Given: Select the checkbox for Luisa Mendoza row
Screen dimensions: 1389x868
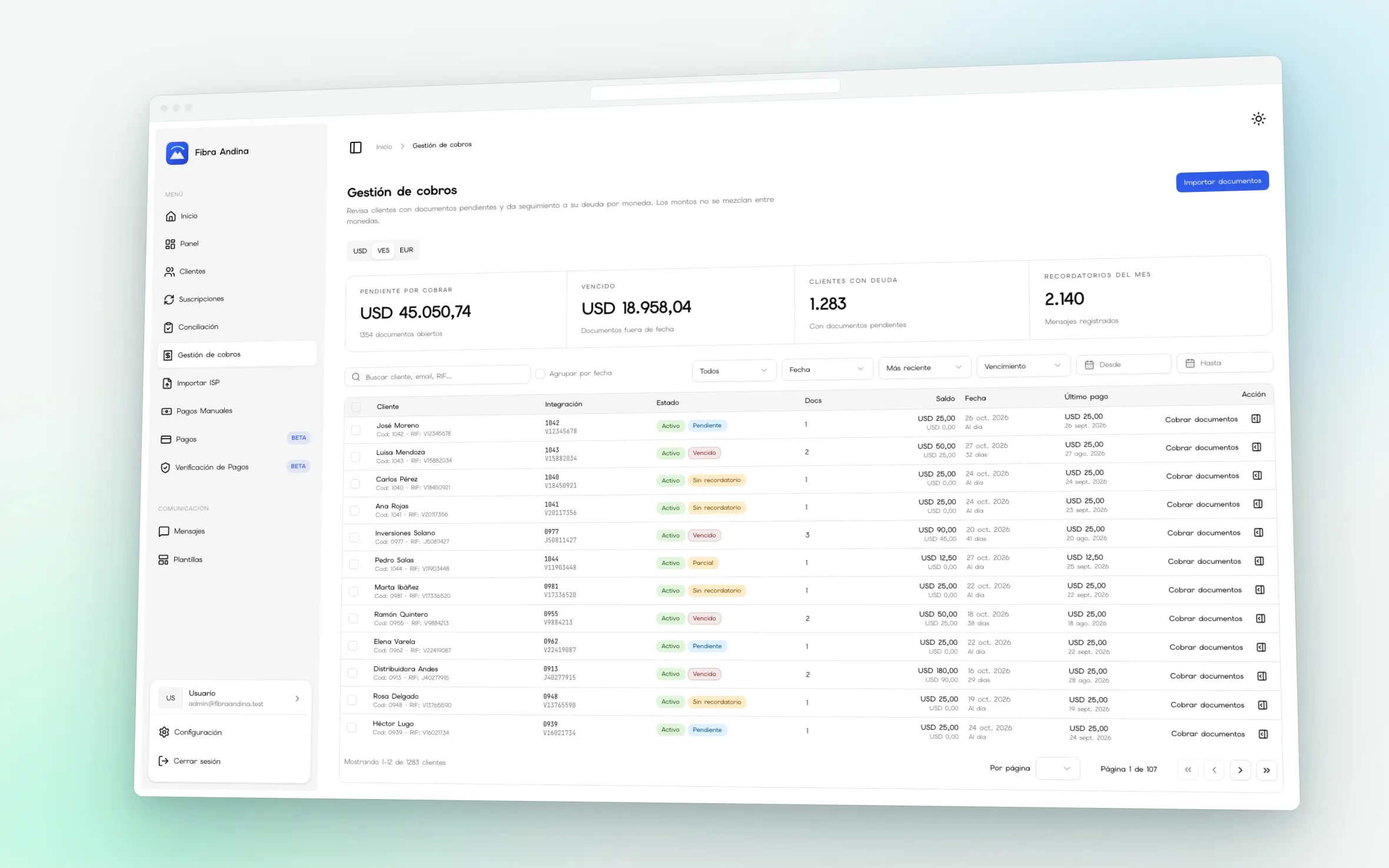Looking at the screenshot, I should click(x=355, y=457).
